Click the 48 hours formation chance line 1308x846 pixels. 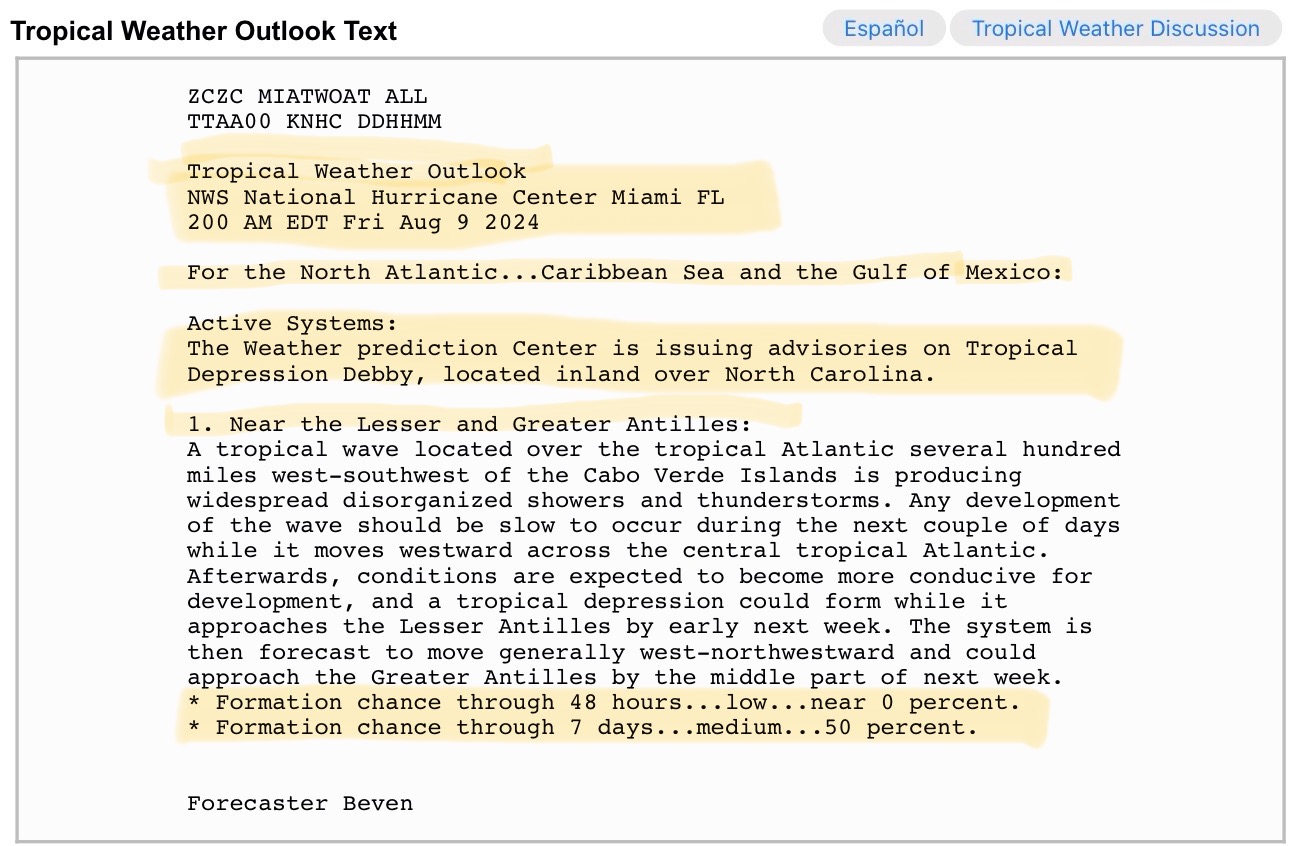(604, 702)
